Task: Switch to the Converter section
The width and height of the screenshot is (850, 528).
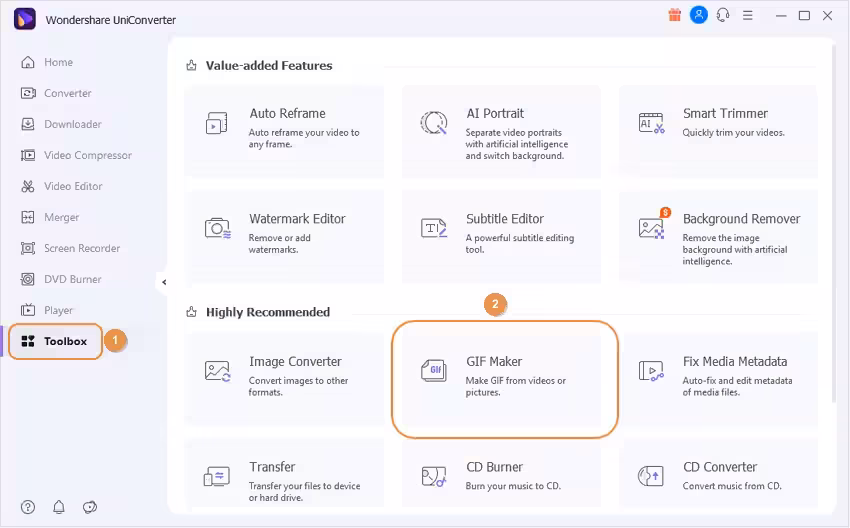Action: pos(67,93)
